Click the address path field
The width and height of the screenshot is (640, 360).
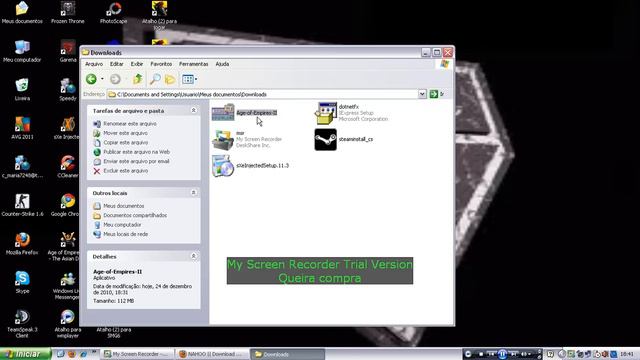[263, 94]
